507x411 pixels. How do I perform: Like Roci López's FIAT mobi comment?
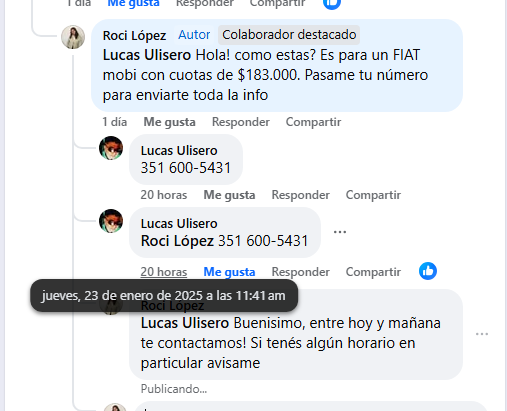click(169, 122)
